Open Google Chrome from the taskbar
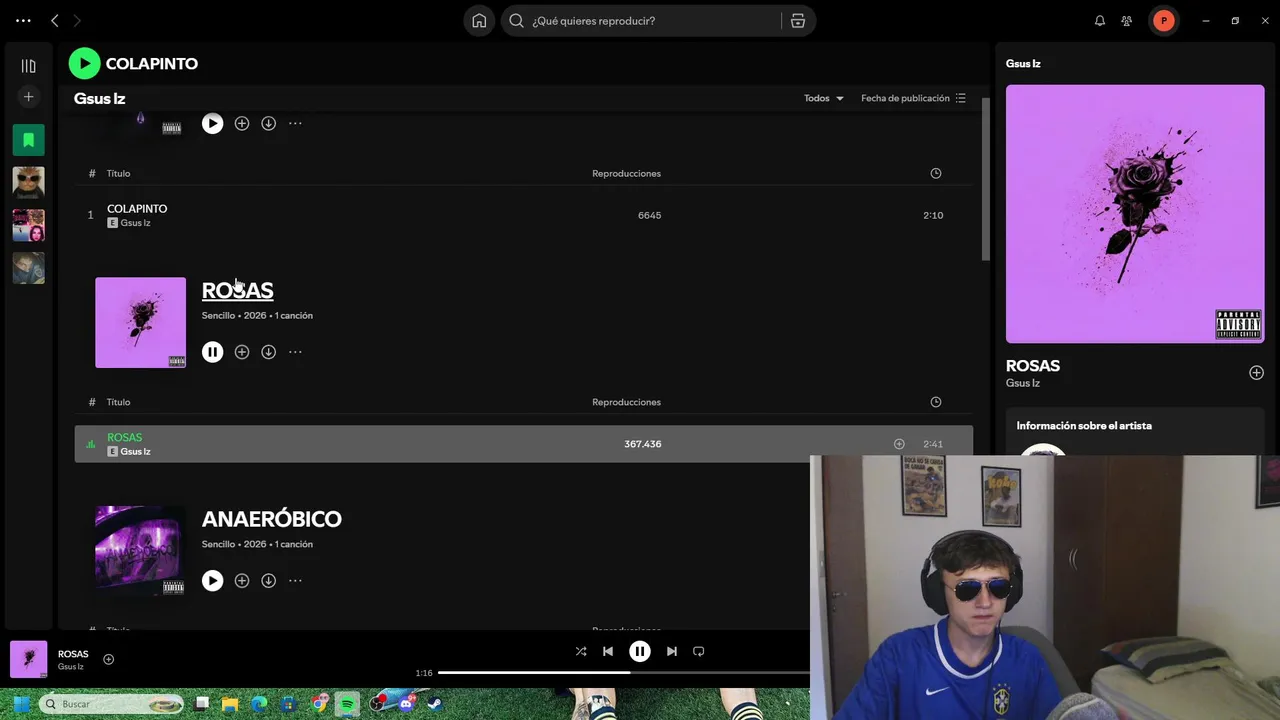Viewport: 1280px width, 720px height. (x=318, y=704)
